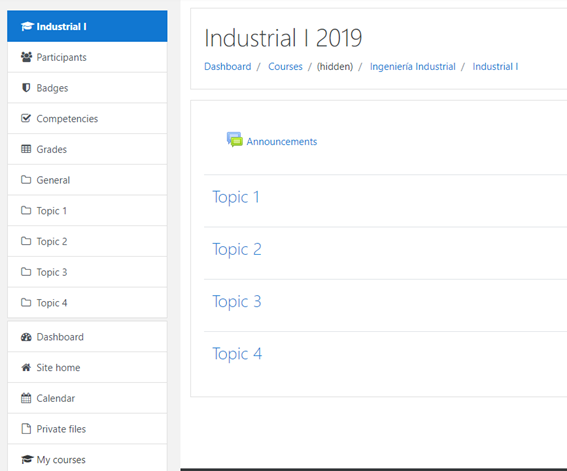Click the graduation cap icon beside Industrial I
This screenshot has width=567, height=471.
(x=27, y=26)
